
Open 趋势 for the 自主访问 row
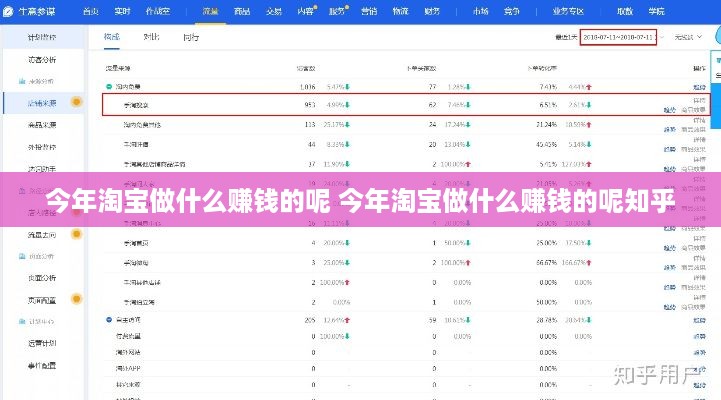pyautogui.click(x=699, y=320)
